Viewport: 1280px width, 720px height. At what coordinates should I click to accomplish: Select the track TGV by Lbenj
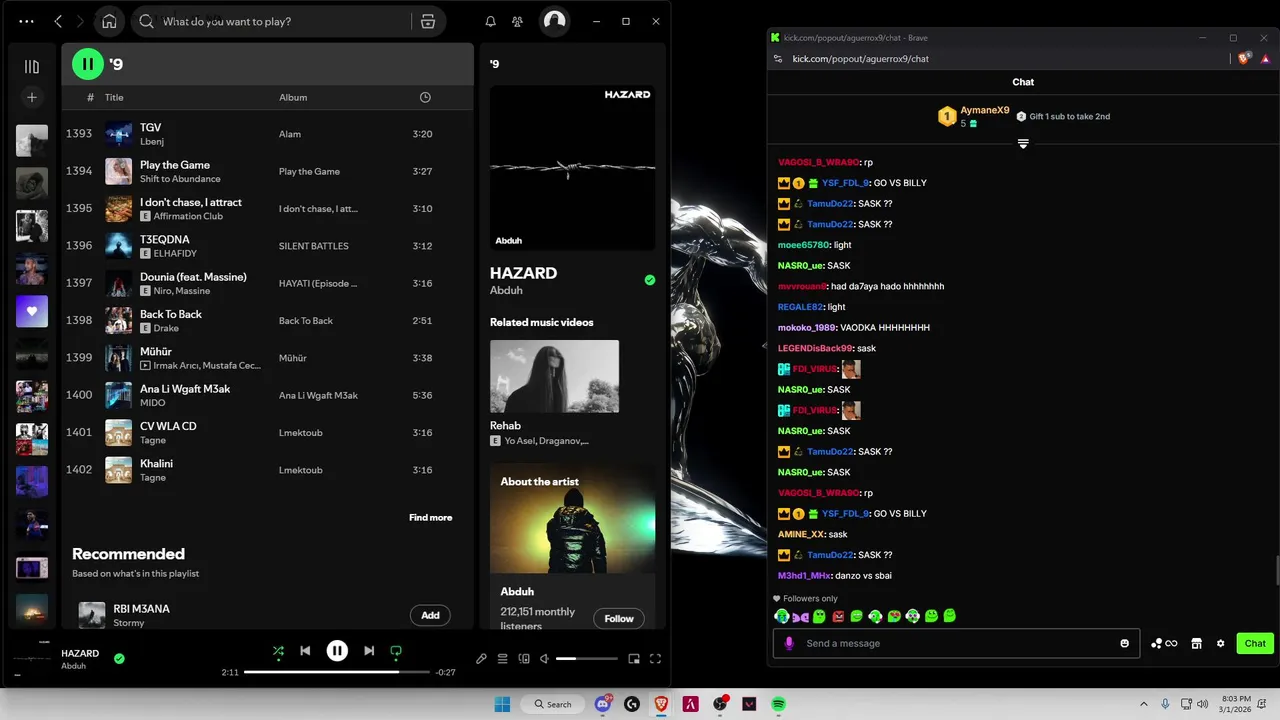[267, 134]
